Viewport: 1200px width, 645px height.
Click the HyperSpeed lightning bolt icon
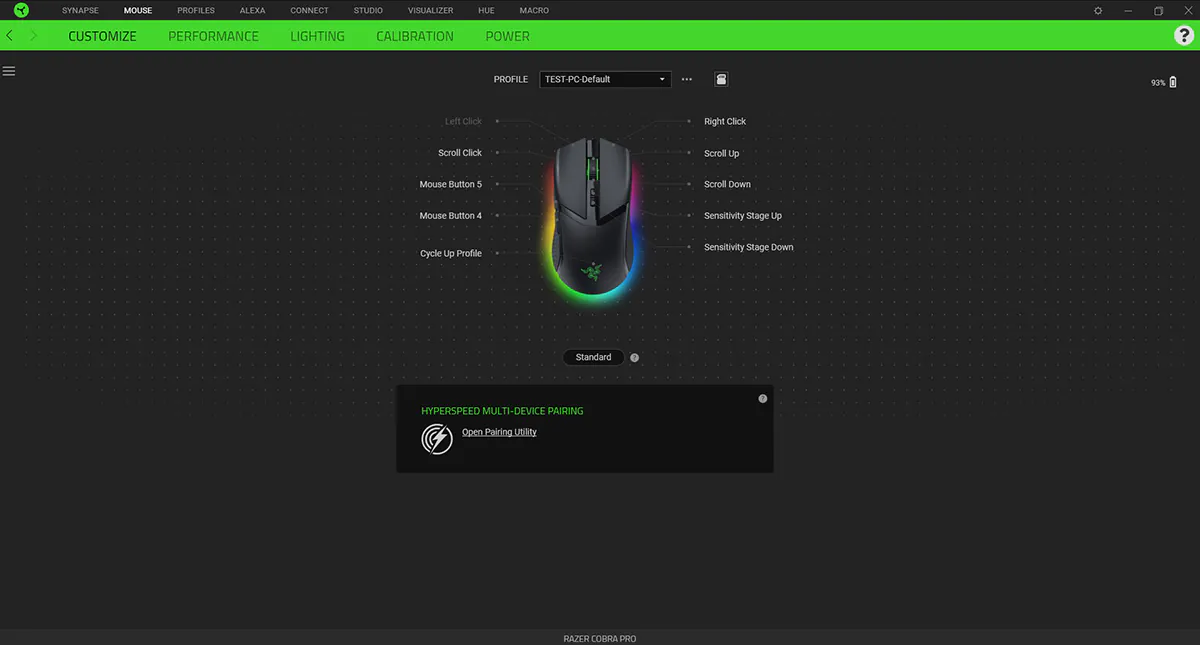pyautogui.click(x=437, y=438)
